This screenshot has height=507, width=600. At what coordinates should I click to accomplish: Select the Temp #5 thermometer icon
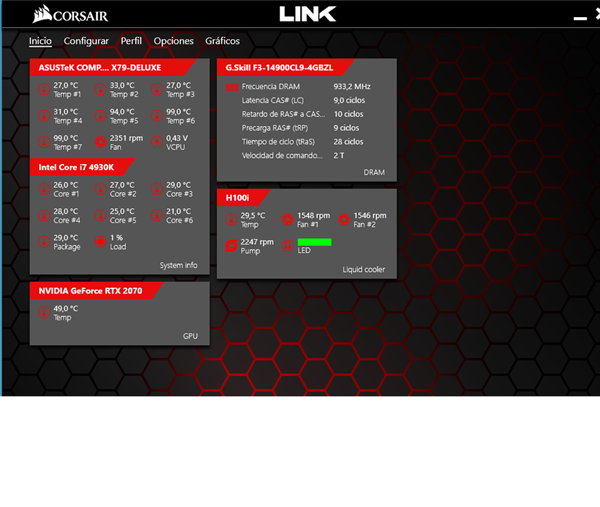tap(100, 116)
